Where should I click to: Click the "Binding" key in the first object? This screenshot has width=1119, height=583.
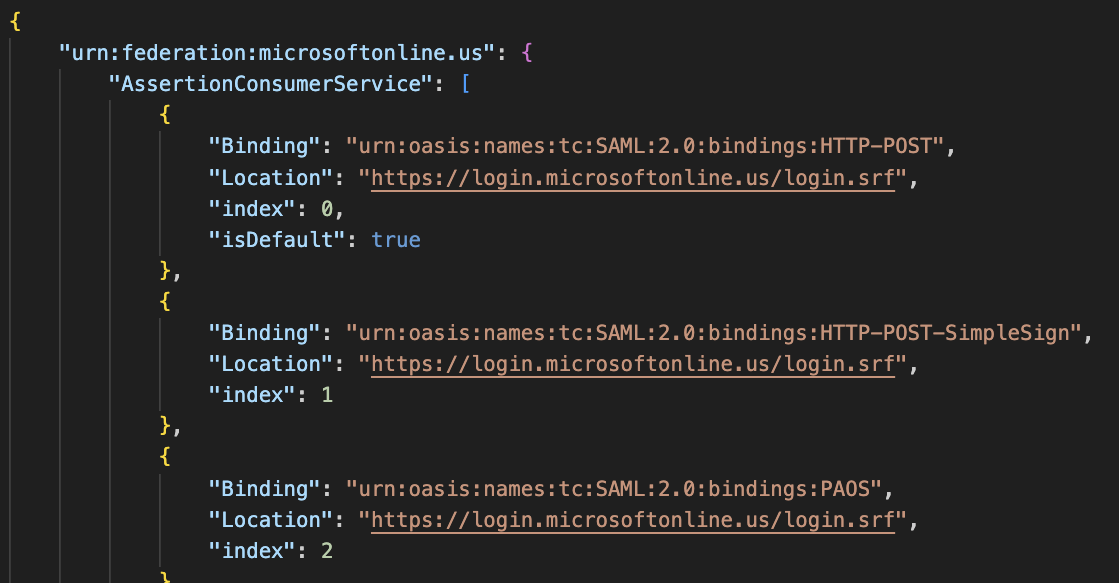point(260,146)
